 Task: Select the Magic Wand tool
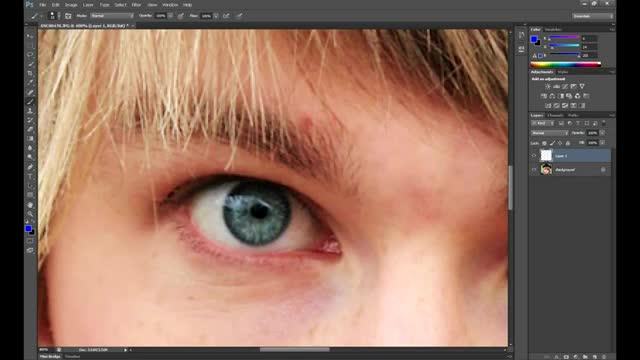tap(30, 64)
